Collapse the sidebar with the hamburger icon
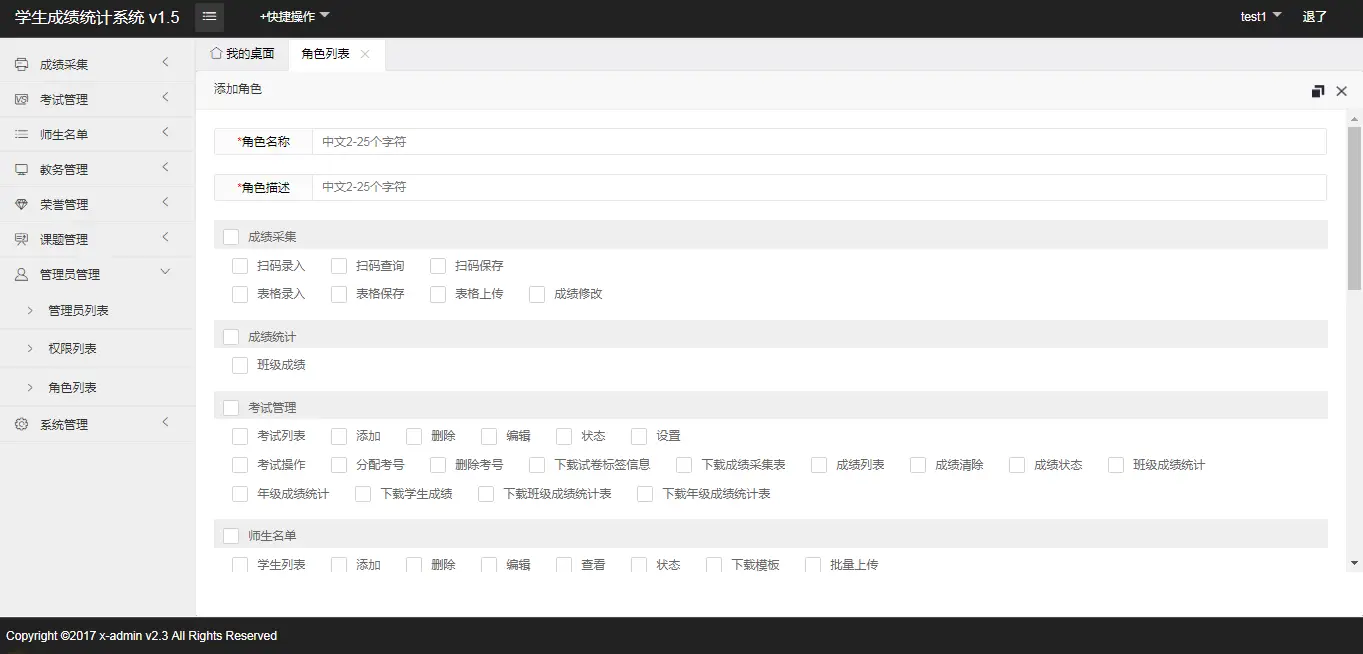Screen dimensions: 1363x654 pyautogui.click(x=208, y=16)
